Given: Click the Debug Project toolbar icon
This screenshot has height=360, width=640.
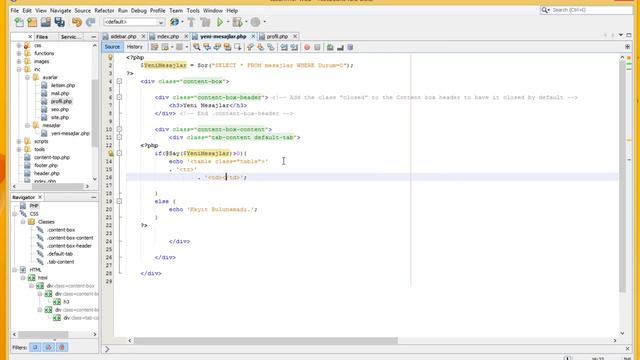Looking at the screenshot, I should click(x=238, y=22).
